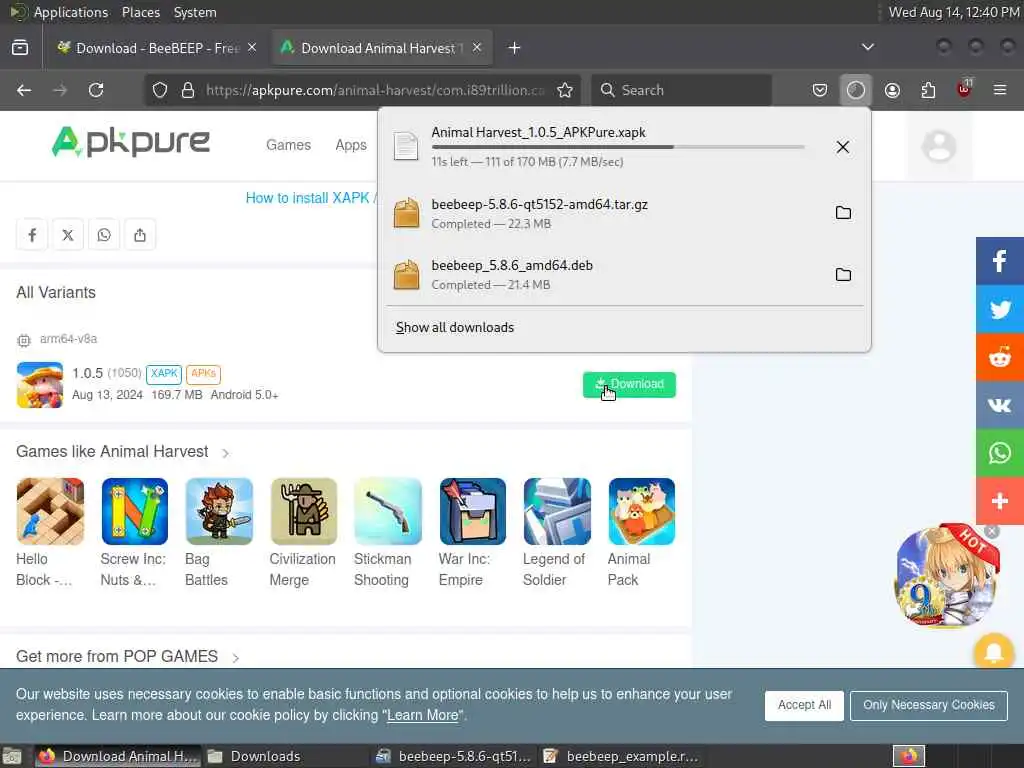This screenshot has height=768, width=1024.
Task: Reload the current page
Action: point(96,90)
